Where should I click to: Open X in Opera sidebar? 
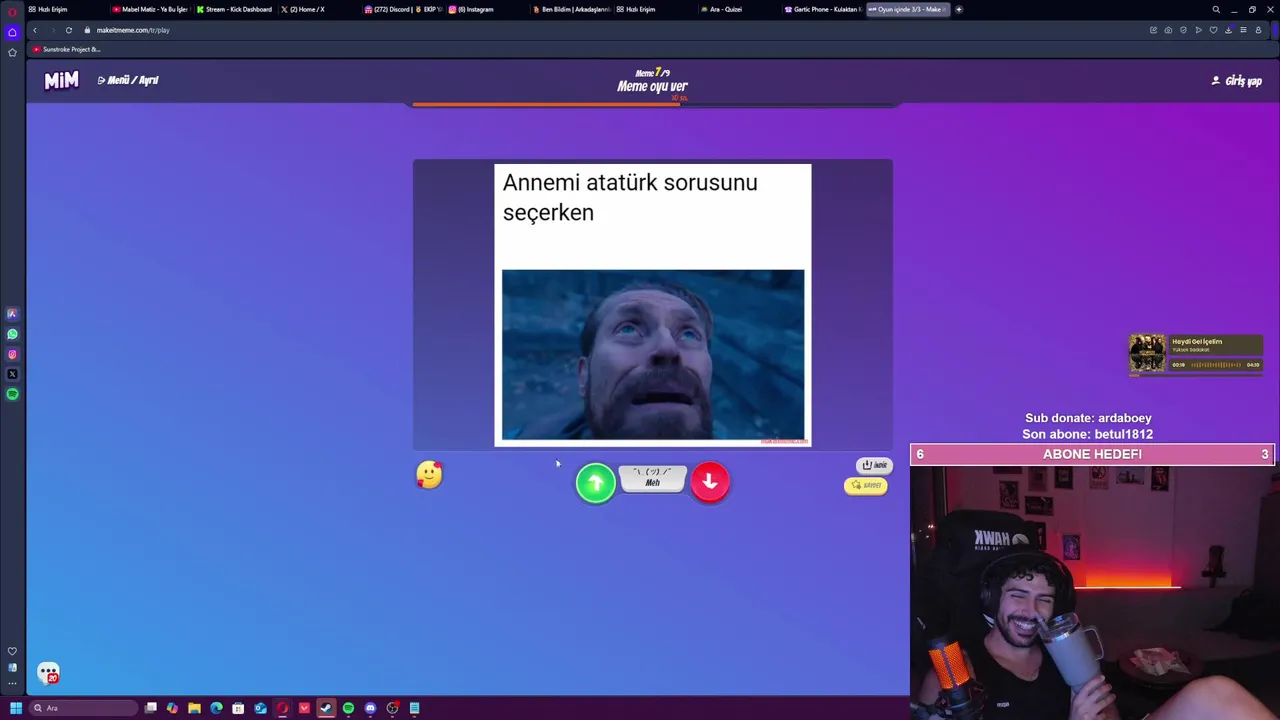tap(12, 374)
